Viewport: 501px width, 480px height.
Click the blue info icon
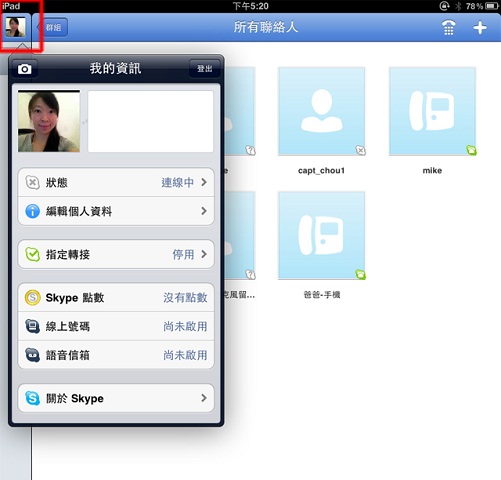coord(32,211)
